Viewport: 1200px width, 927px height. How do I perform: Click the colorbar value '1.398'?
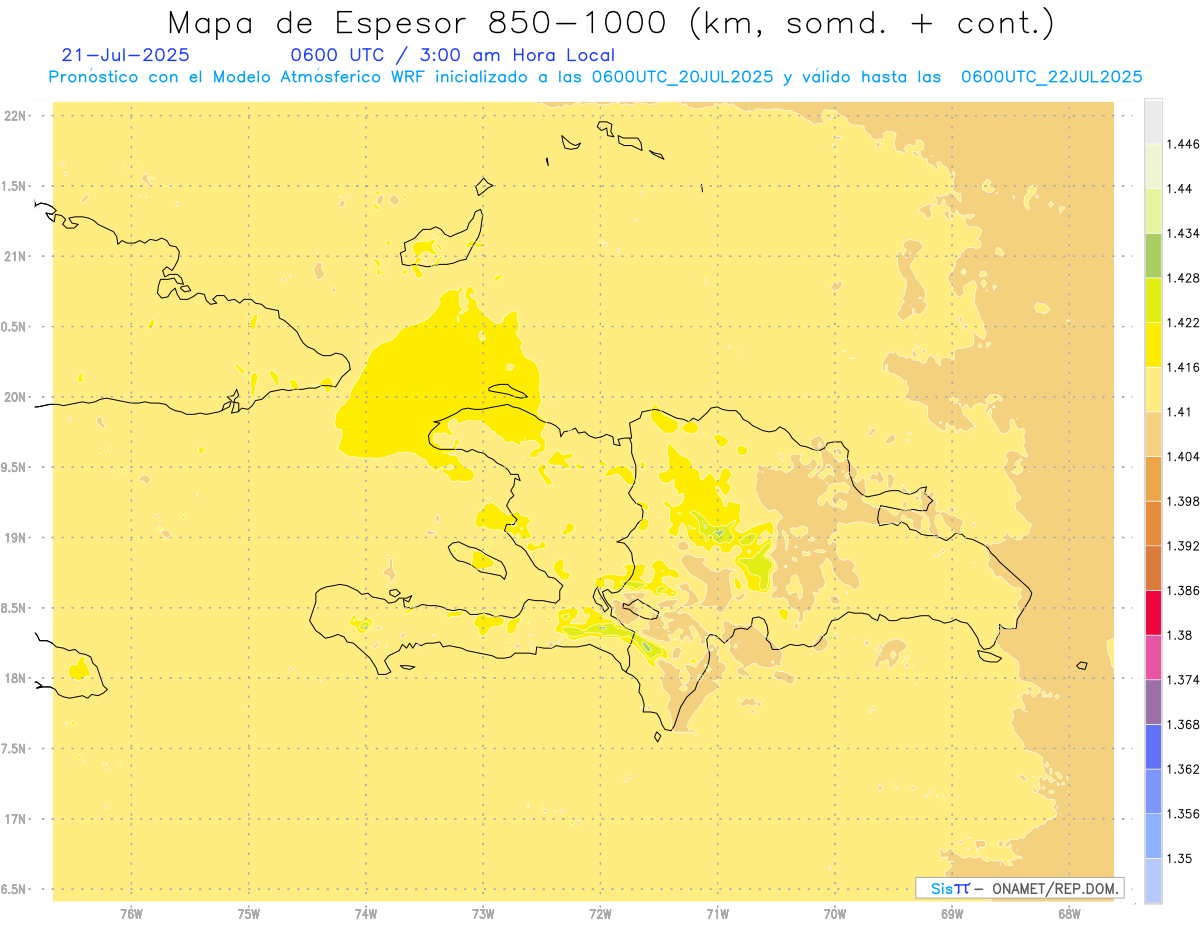(1182, 501)
